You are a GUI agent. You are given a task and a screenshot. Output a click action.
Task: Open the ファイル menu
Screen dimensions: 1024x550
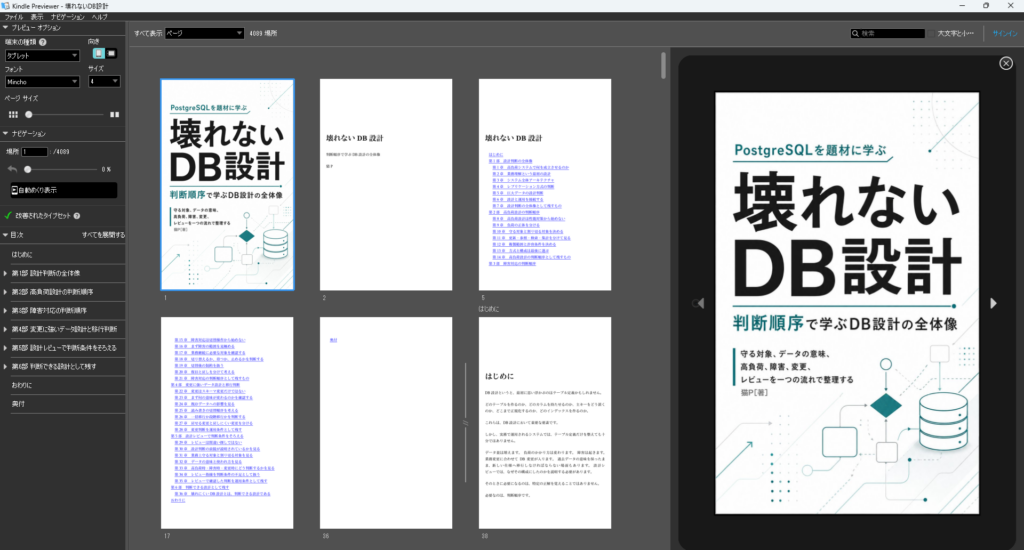(14, 17)
